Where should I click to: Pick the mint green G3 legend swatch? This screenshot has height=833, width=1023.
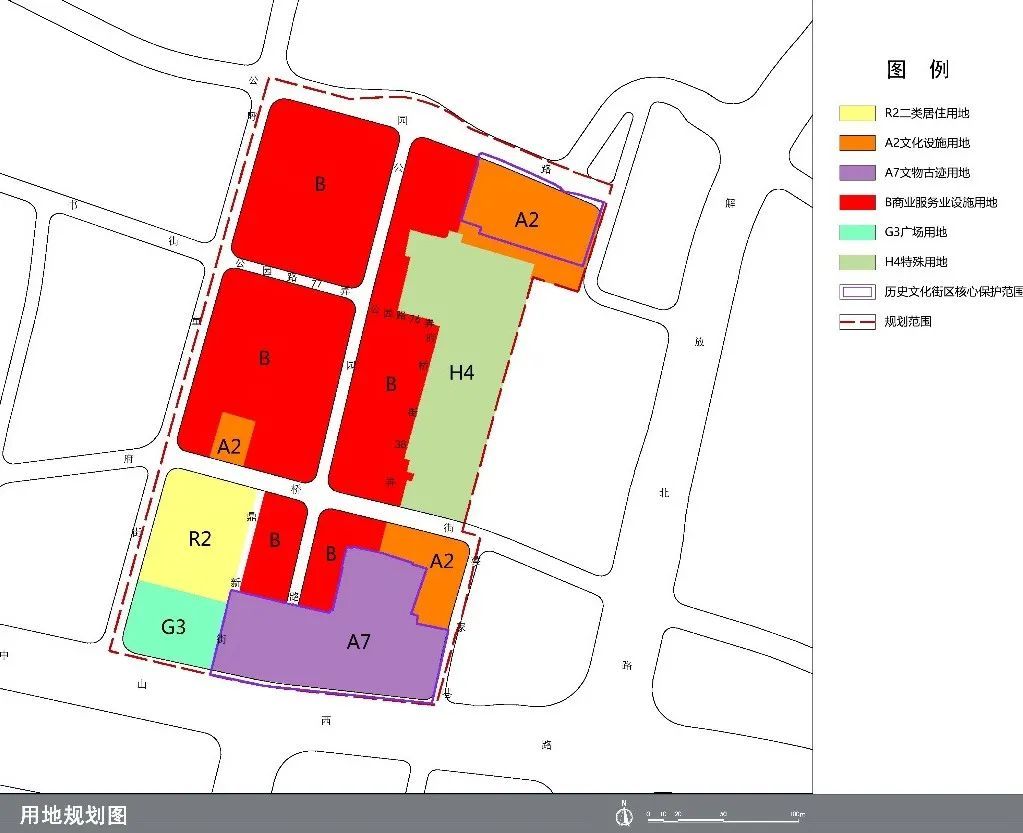click(857, 232)
